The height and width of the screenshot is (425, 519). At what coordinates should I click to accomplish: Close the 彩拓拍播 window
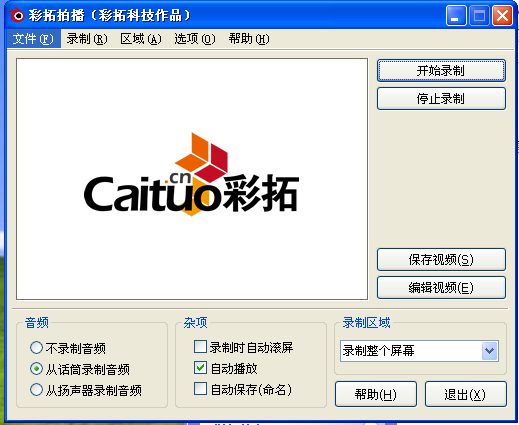[502, 15]
